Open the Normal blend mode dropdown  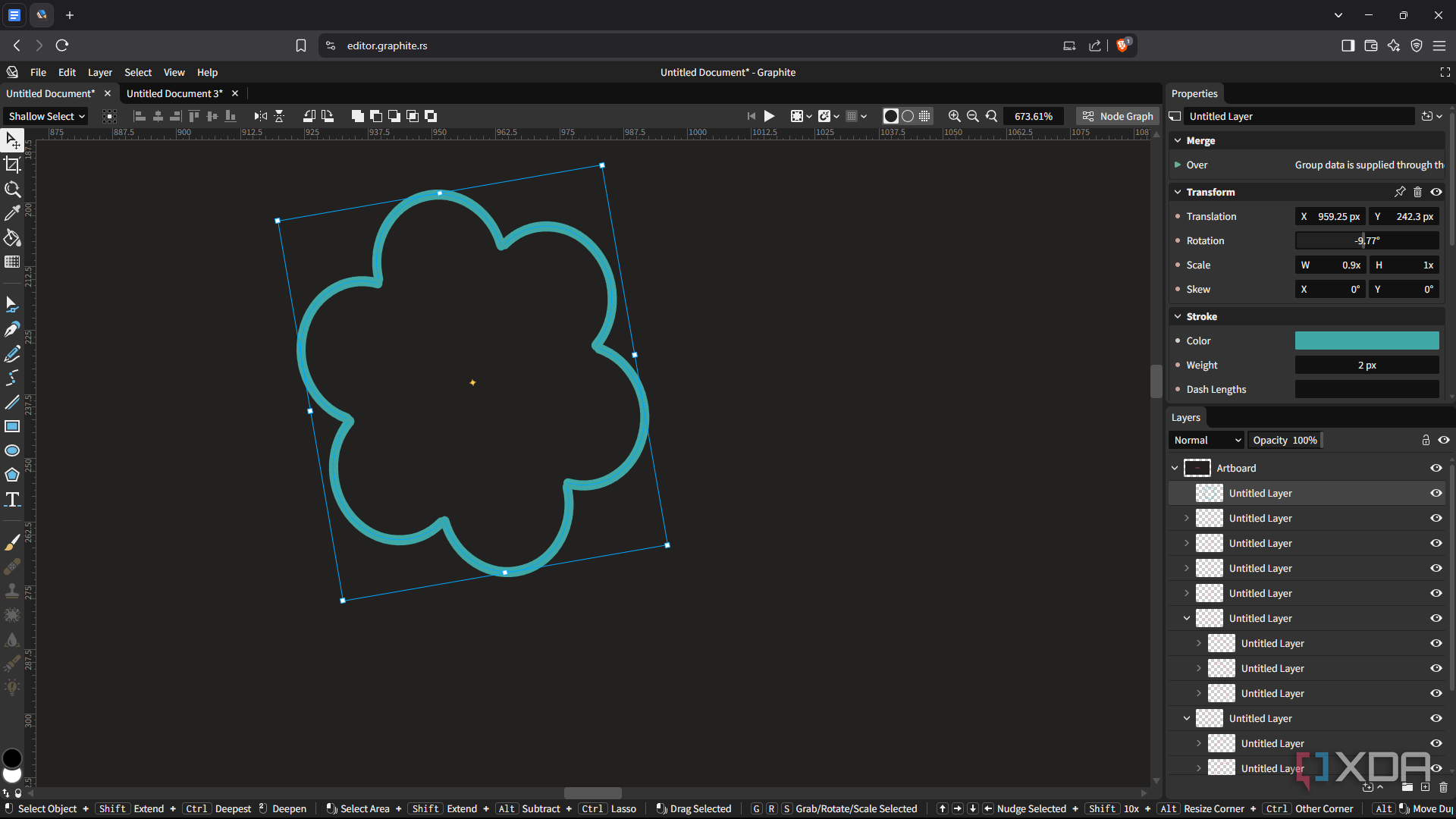point(1207,440)
